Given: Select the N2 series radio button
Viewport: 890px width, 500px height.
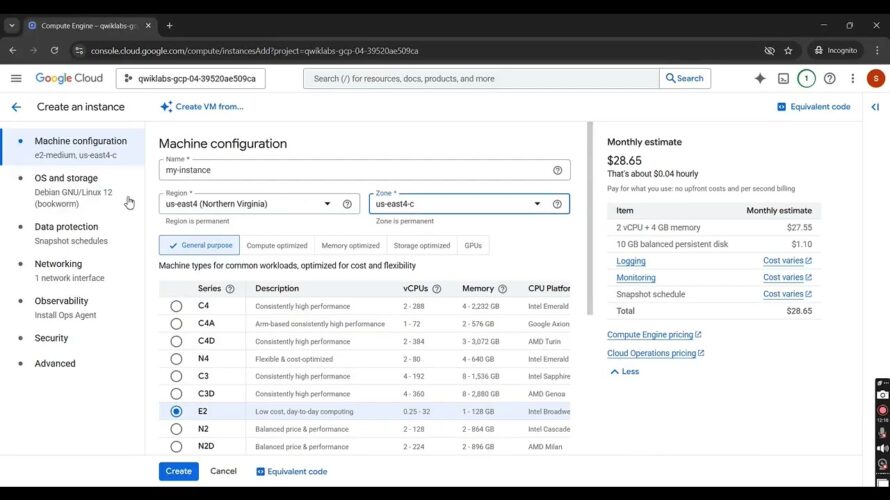Looking at the screenshot, I should point(176,429).
